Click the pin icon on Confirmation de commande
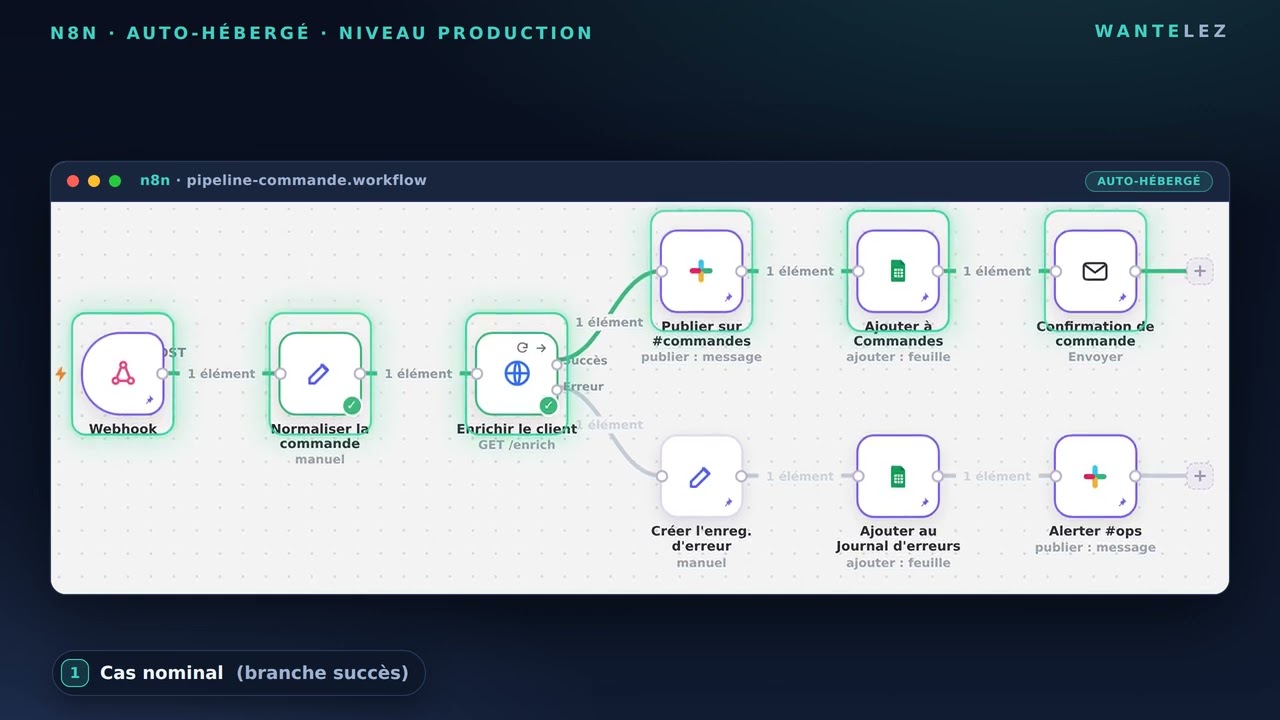Screen dimensions: 1280x720 [1122, 297]
